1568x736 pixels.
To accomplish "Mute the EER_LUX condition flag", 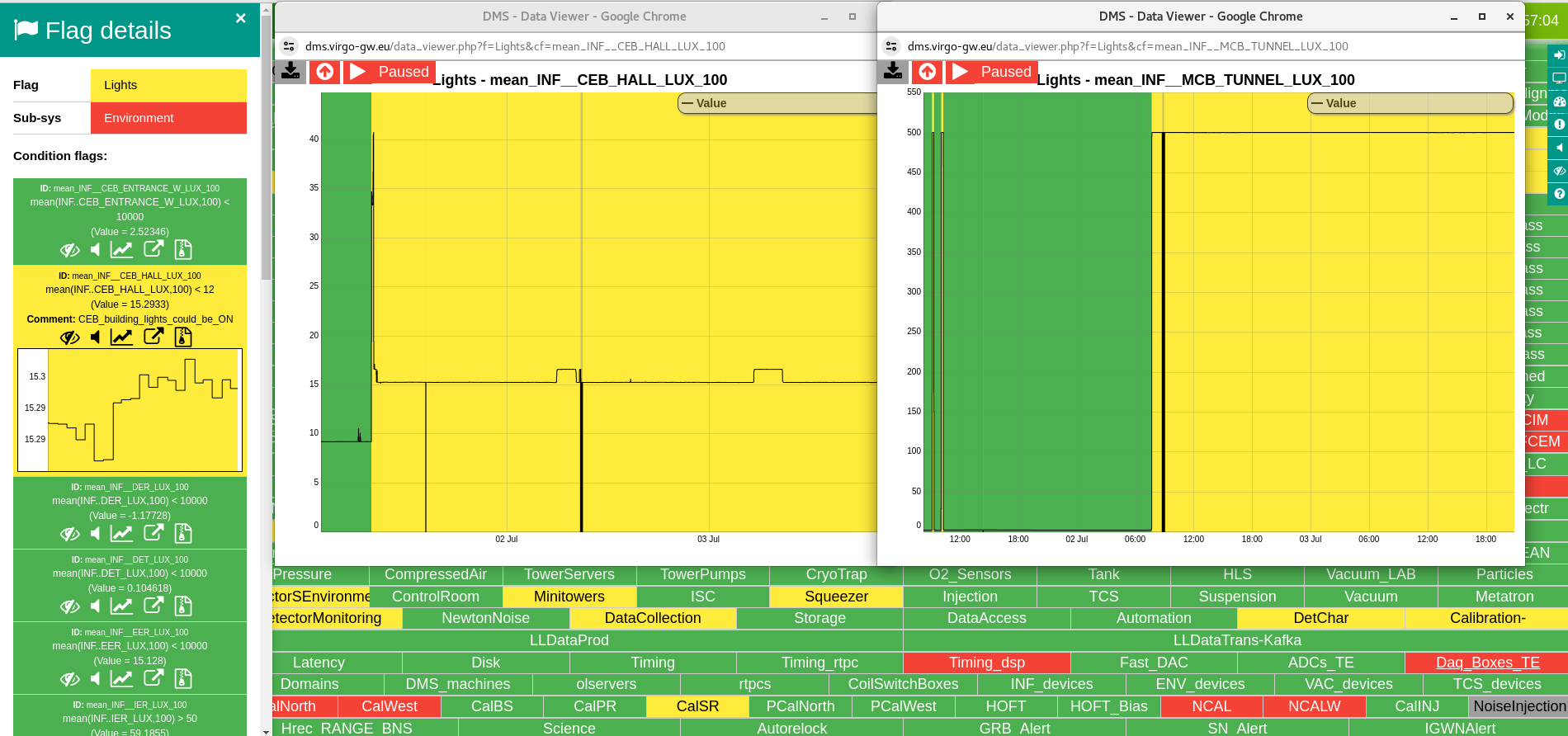I will tap(96, 678).
